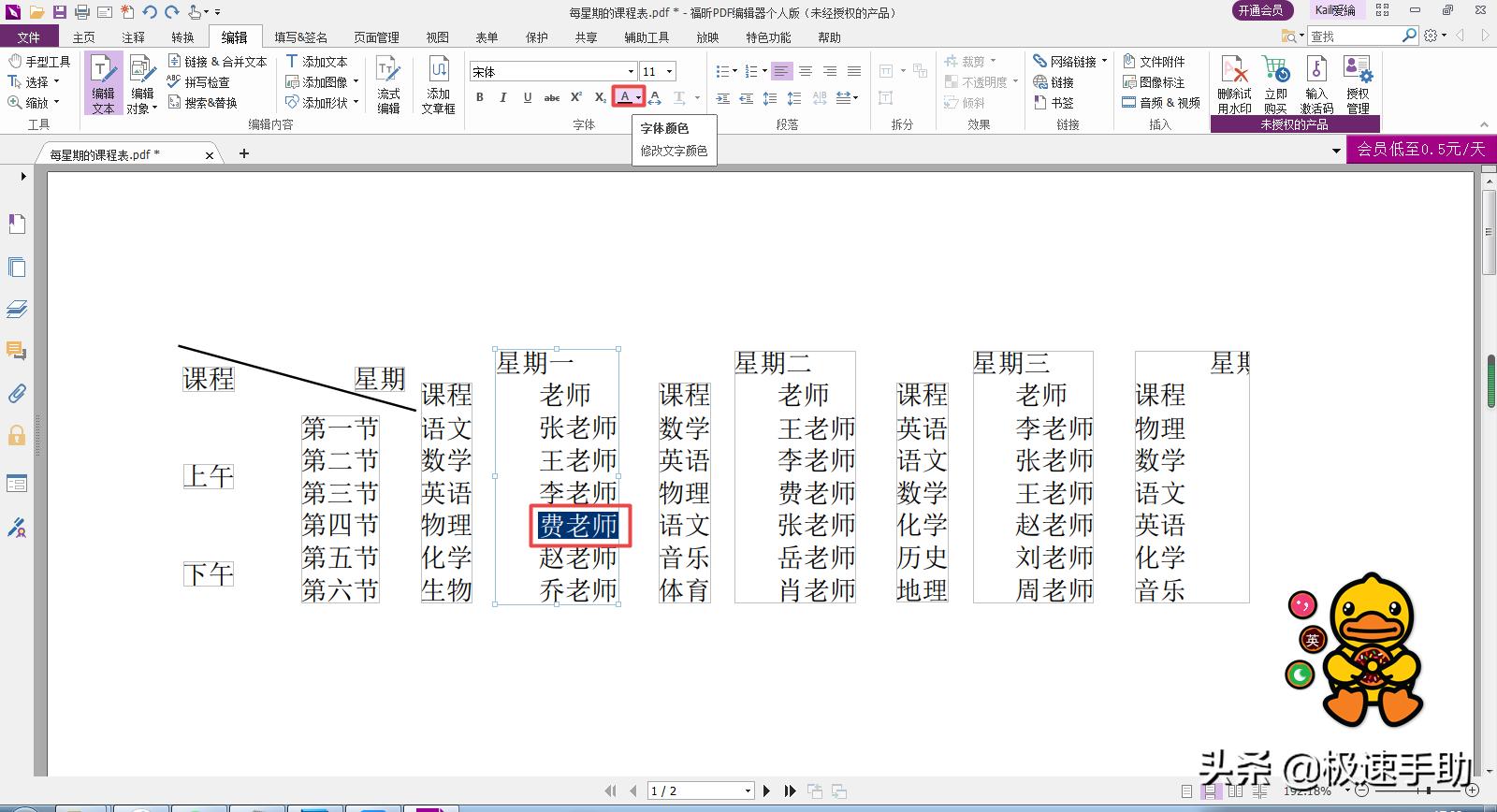
Task: Click 输入激活码 enter activation code
Action: [1316, 84]
